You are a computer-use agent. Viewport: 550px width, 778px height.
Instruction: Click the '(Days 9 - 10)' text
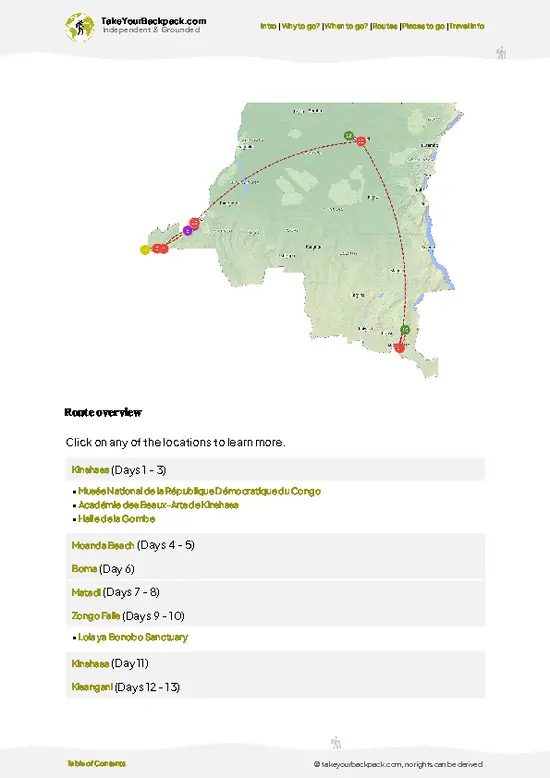pos(153,616)
